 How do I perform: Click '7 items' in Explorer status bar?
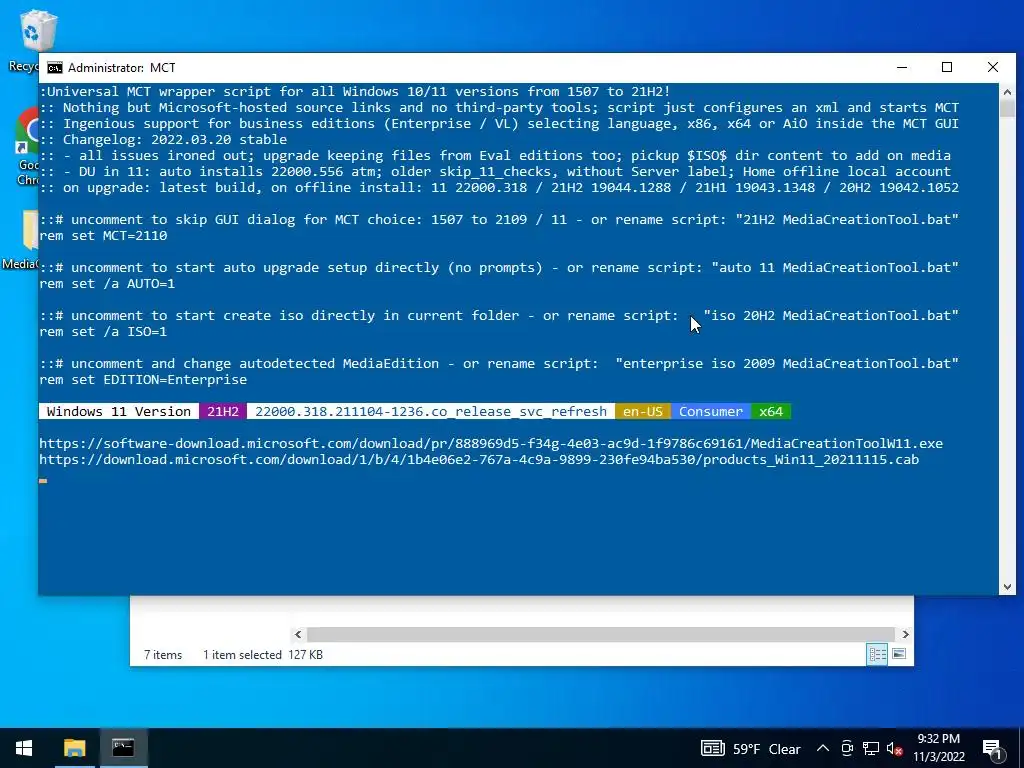163,654
